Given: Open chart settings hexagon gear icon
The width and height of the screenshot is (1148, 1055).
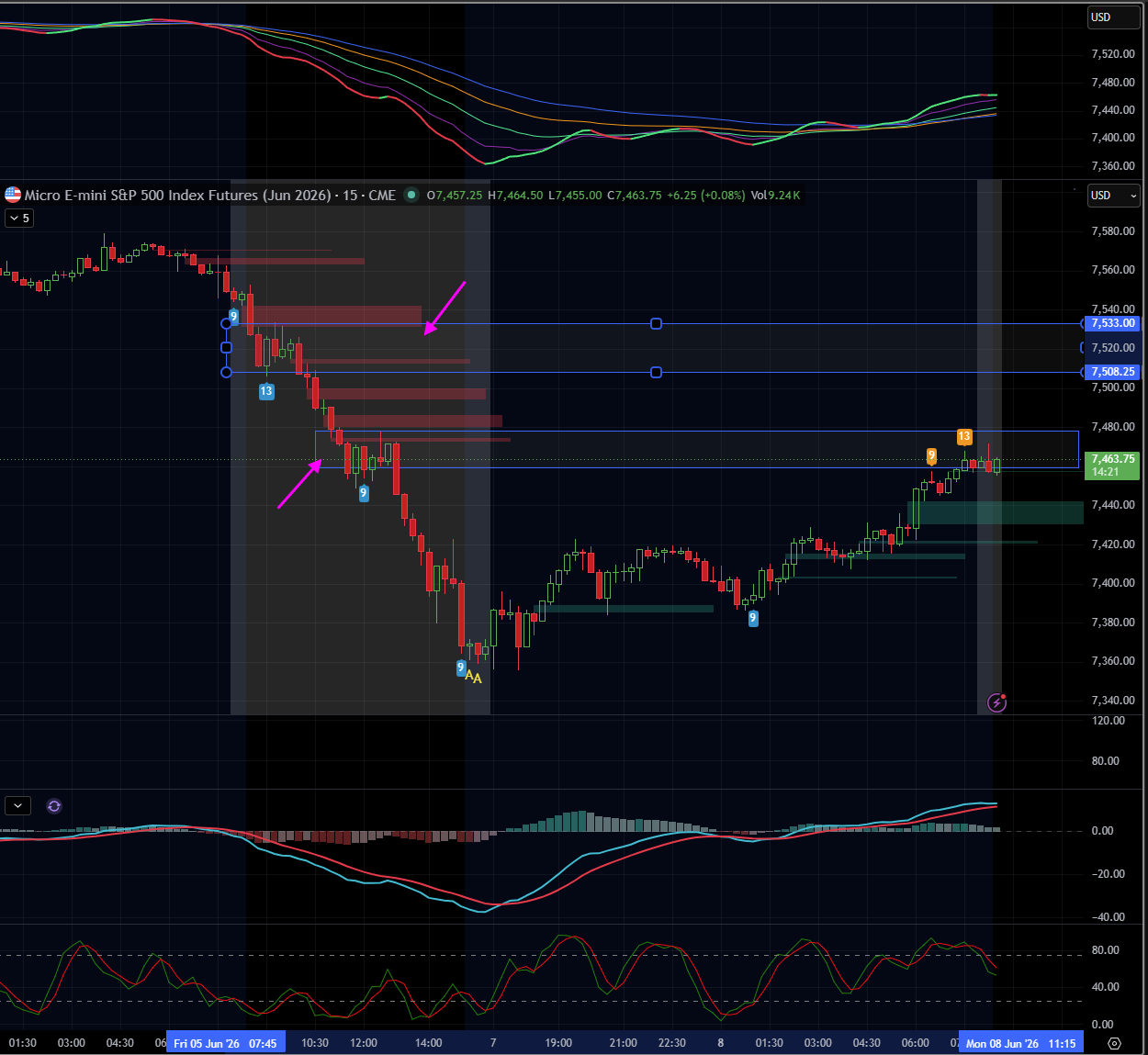Looking at the screenshot, I should coord(1115,1043).
